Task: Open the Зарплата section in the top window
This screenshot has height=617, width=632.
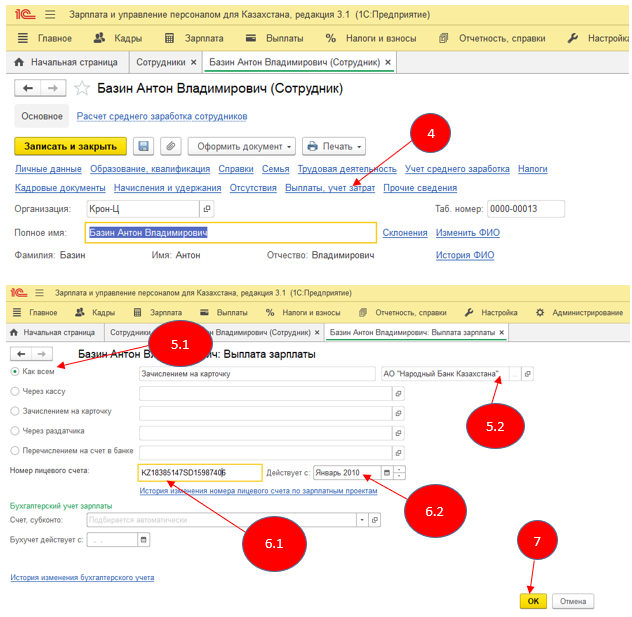Action: point(194,38)
